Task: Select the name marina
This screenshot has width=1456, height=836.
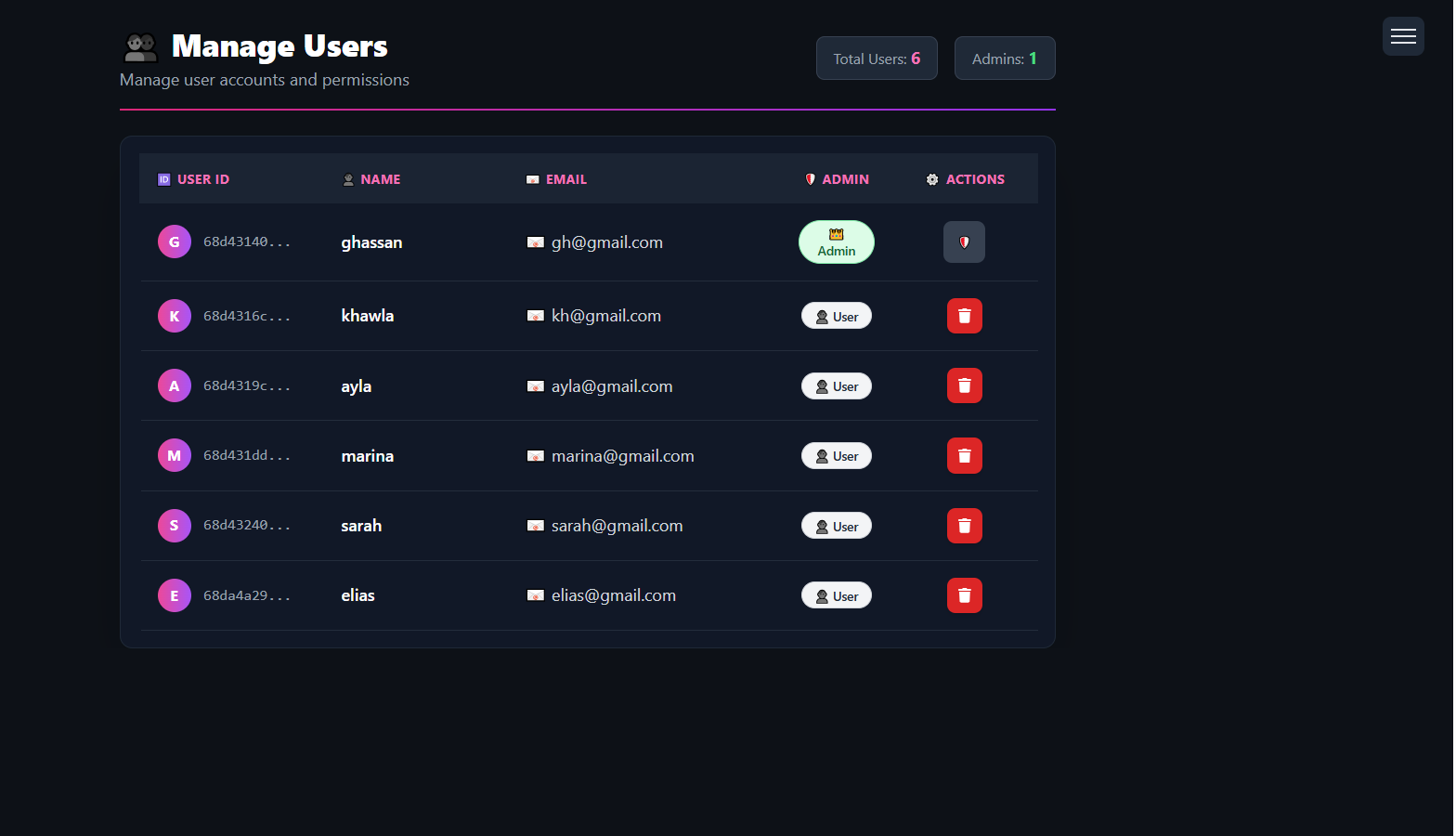Action: [x=368, y=456]
